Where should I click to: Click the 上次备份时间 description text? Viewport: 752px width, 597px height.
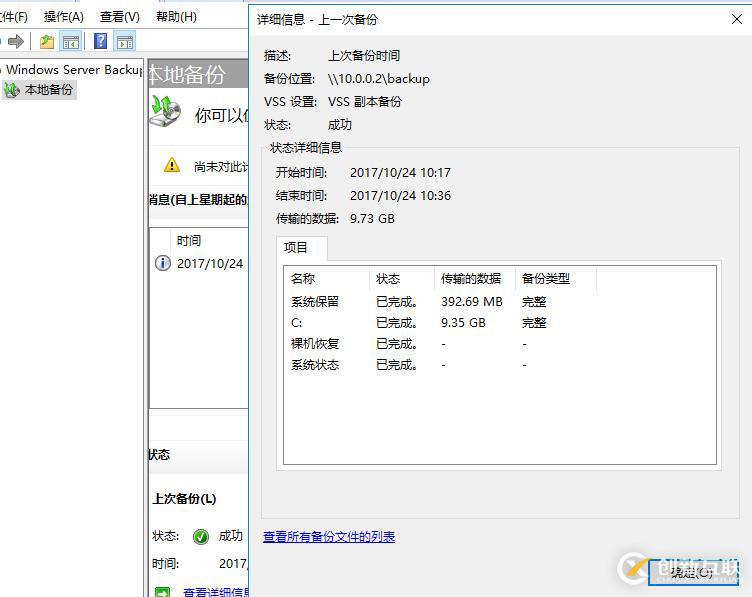364,56
